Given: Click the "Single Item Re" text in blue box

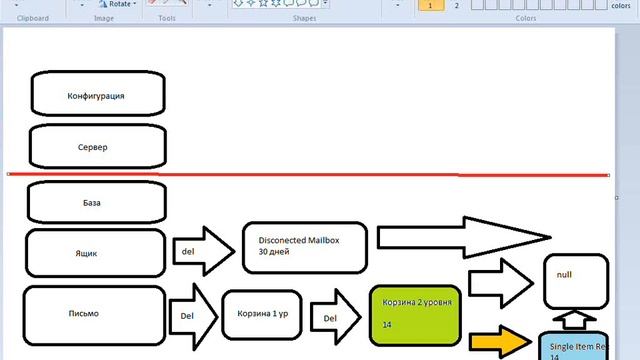Looking at the screenshot, I should 578,347.
